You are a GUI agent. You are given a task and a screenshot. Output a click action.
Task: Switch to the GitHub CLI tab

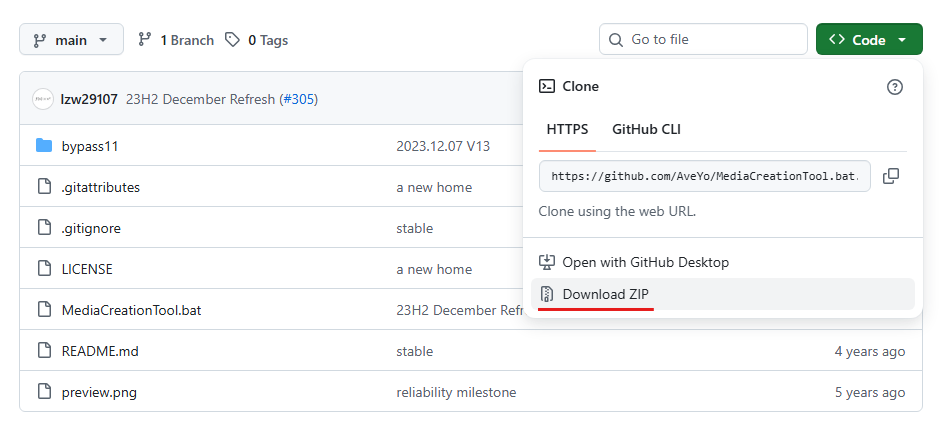click(646, 129)
